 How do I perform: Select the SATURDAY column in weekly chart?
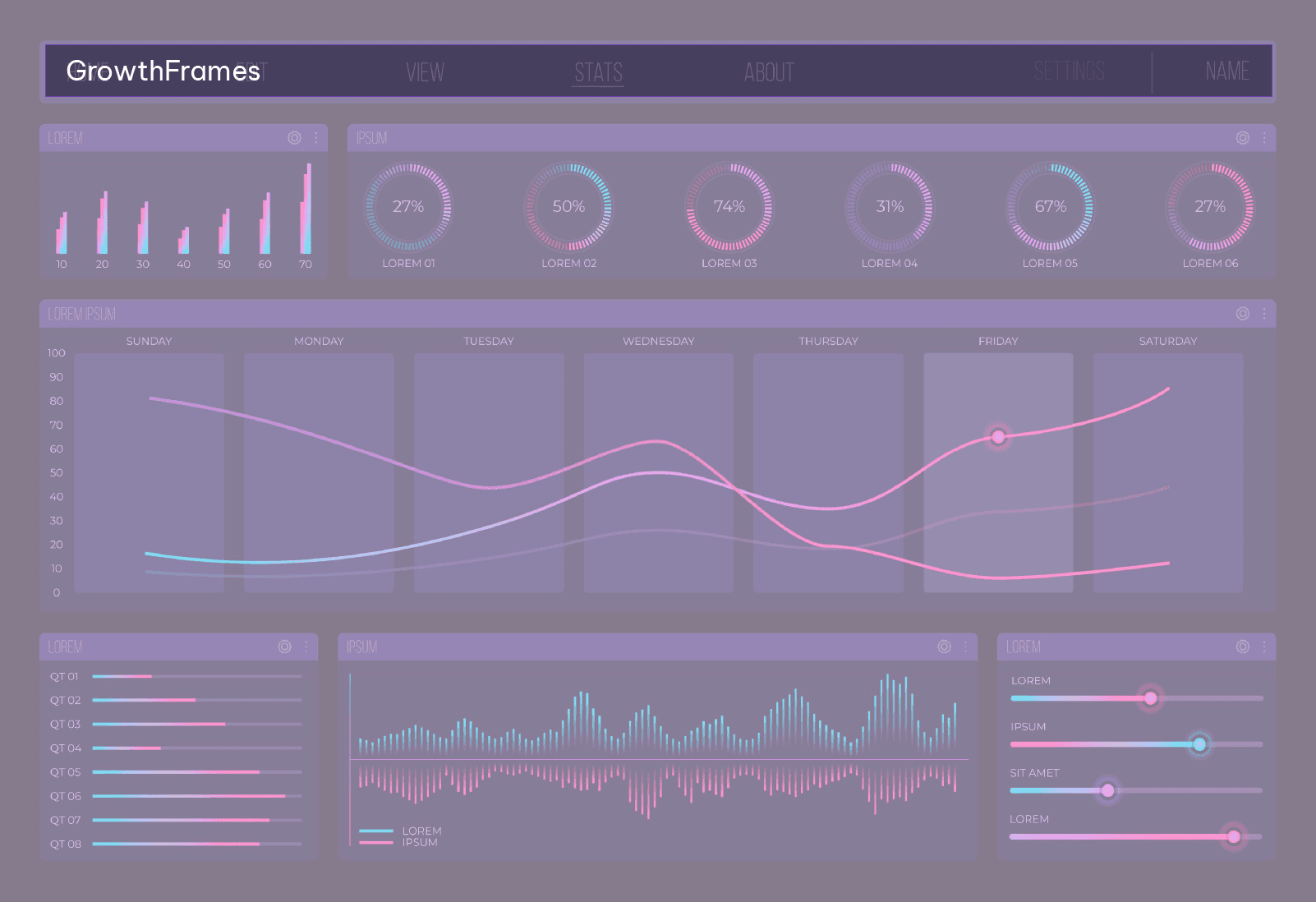[x=1168, y=473]
